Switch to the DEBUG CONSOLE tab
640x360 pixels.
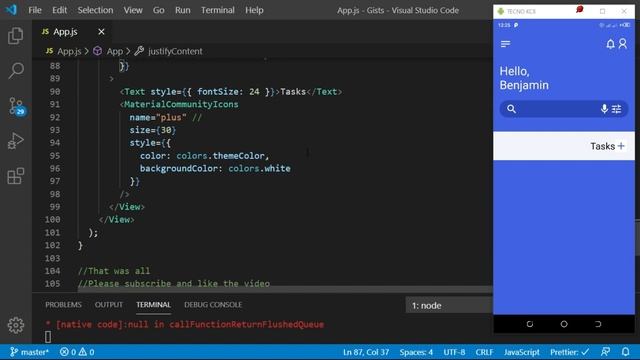213,304
